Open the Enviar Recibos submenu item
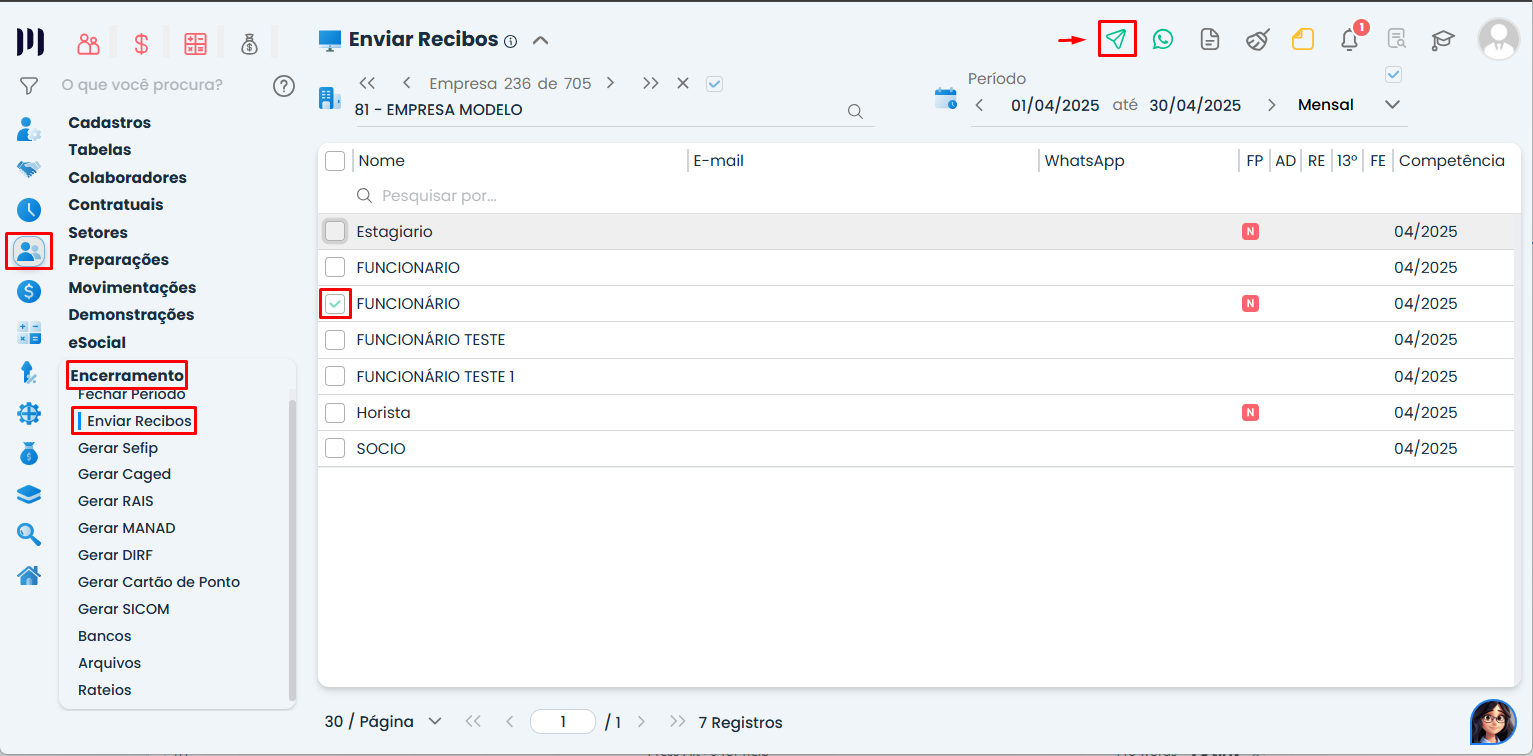This screenshot has height=756, width=1533. click(x=139, y=422)
